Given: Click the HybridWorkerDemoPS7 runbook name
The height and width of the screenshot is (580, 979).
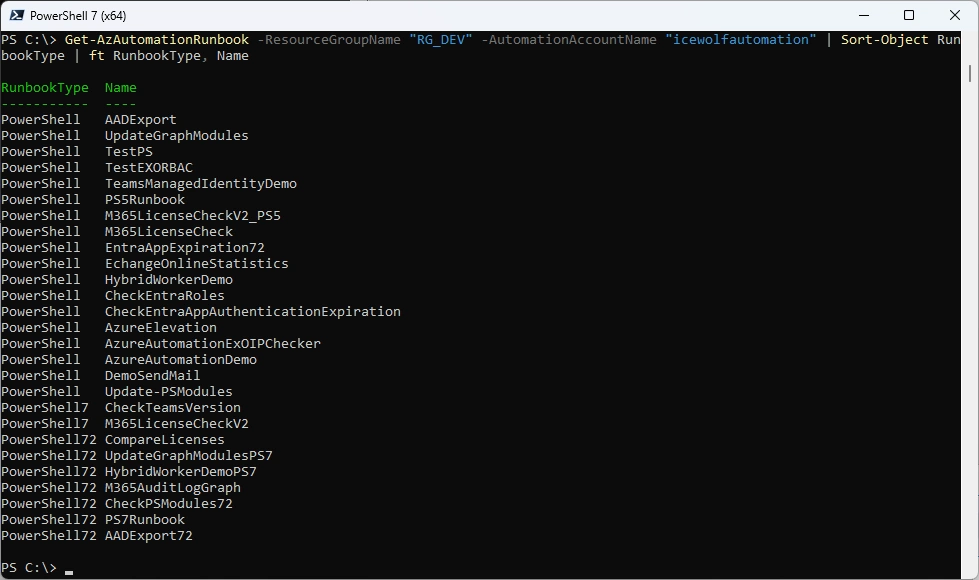Looking at the screenshot, I should click(180, 472).
